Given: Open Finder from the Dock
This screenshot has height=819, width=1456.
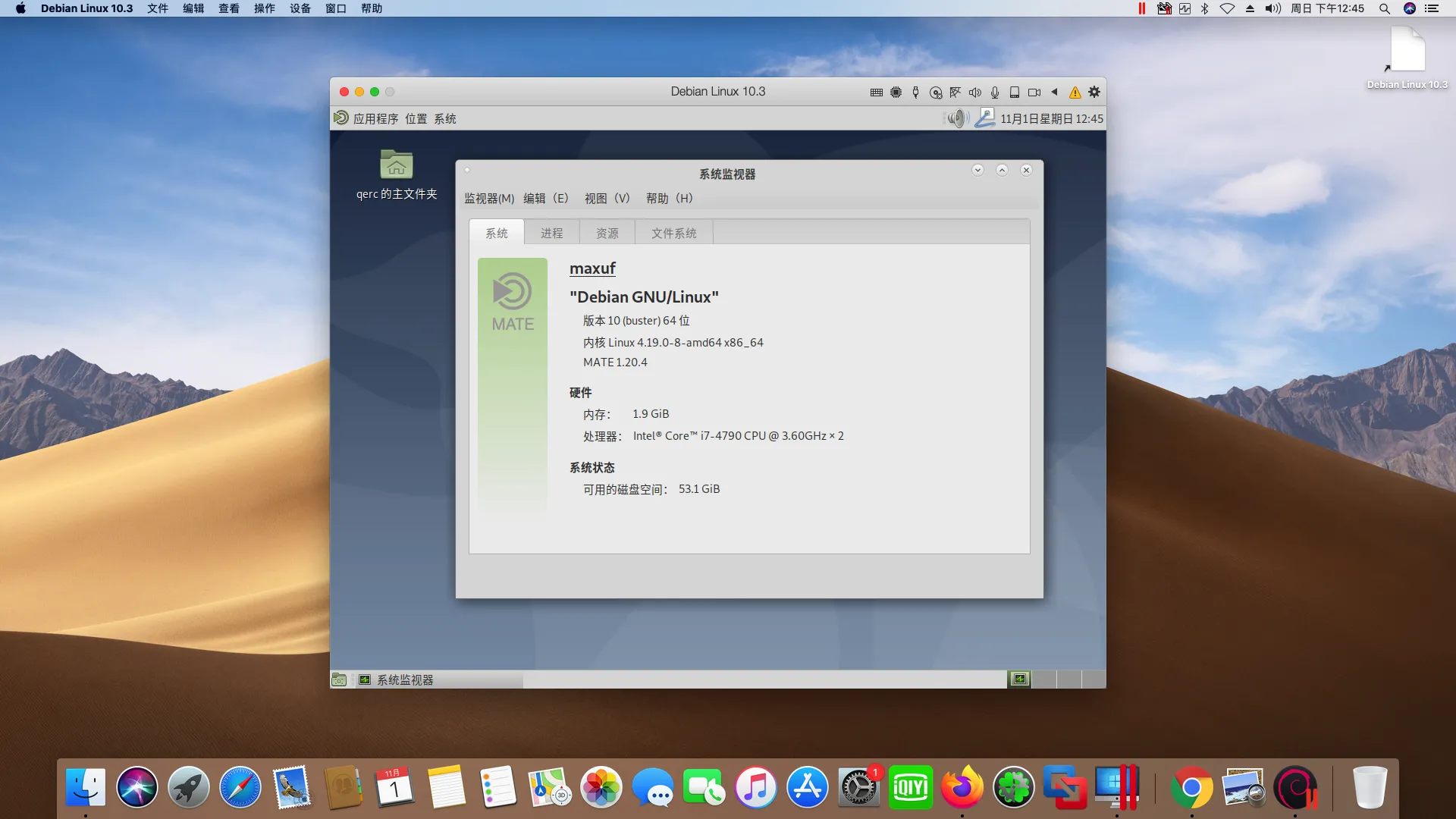Looking at the screenshot, I should click(x=86, y=787).
